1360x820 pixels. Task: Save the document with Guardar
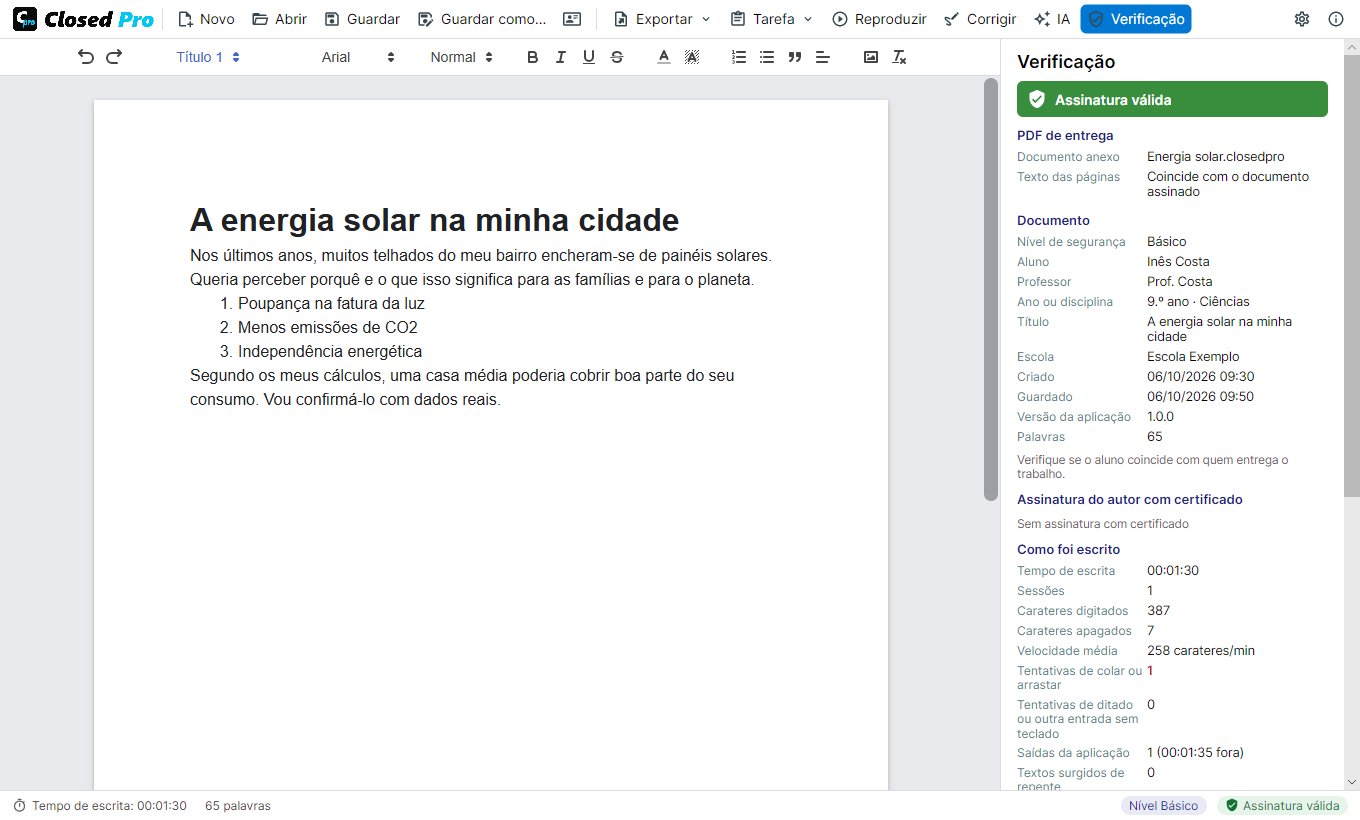362,19
